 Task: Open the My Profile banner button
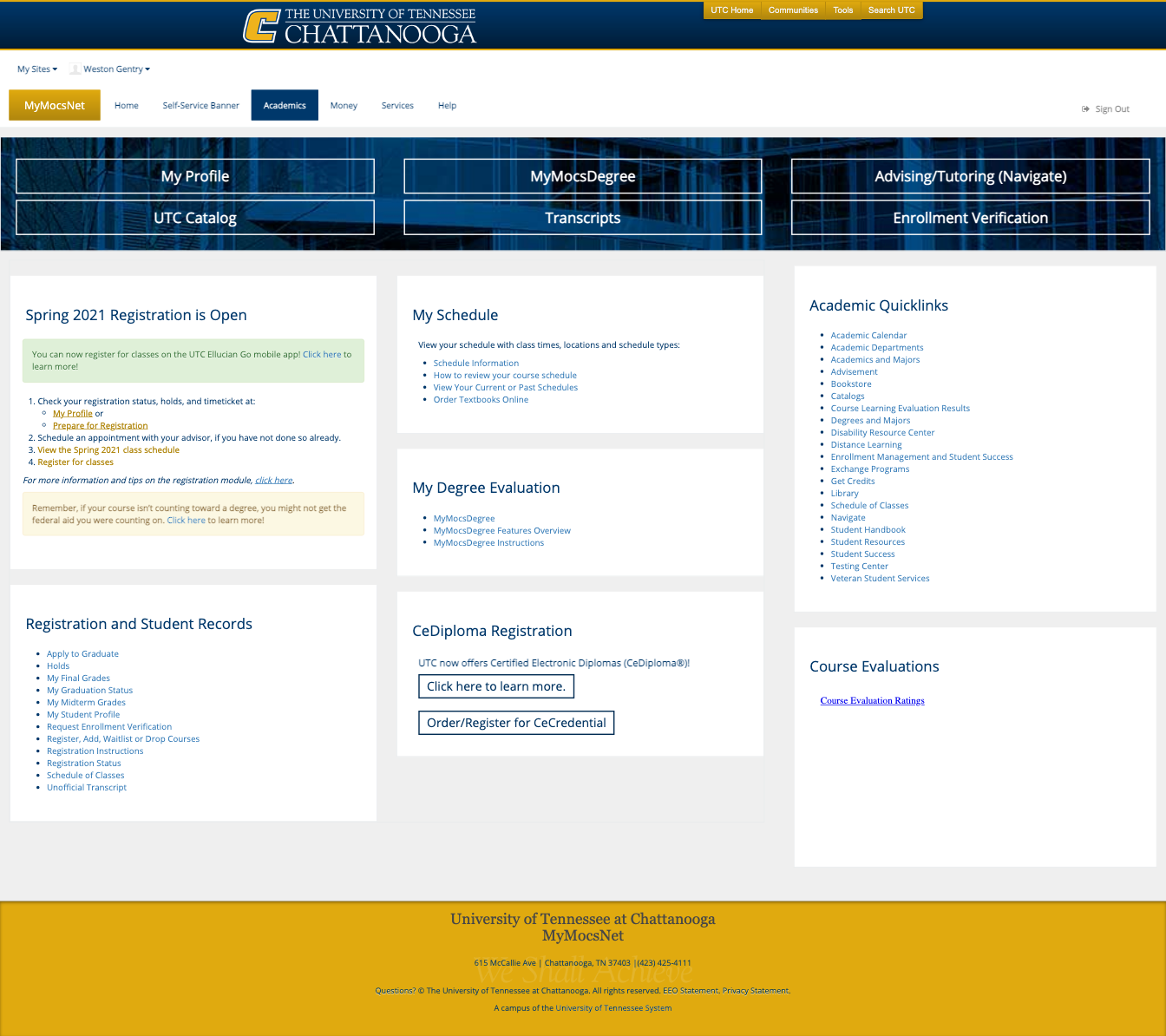[x=195, y=176]
